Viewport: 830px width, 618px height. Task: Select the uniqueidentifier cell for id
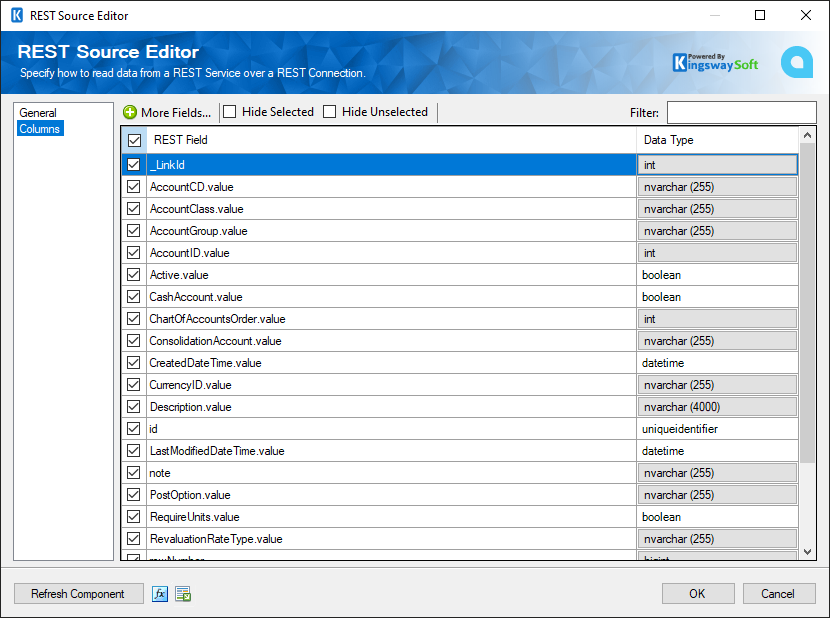tap(717, 428)
